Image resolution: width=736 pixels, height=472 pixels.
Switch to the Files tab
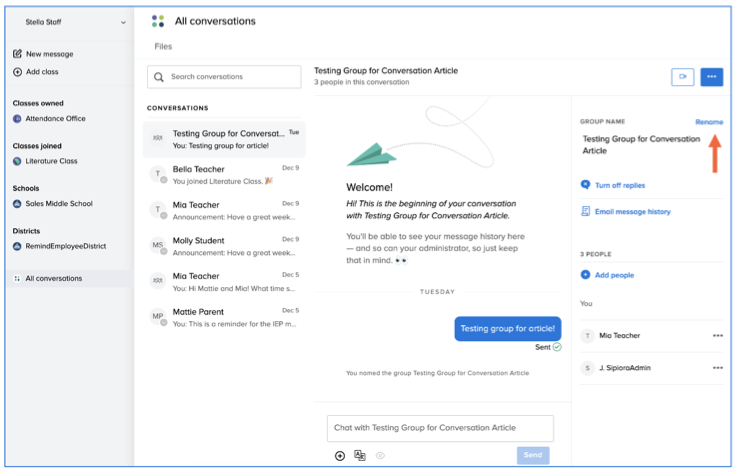pyautogui.click(x=163, y=46)
